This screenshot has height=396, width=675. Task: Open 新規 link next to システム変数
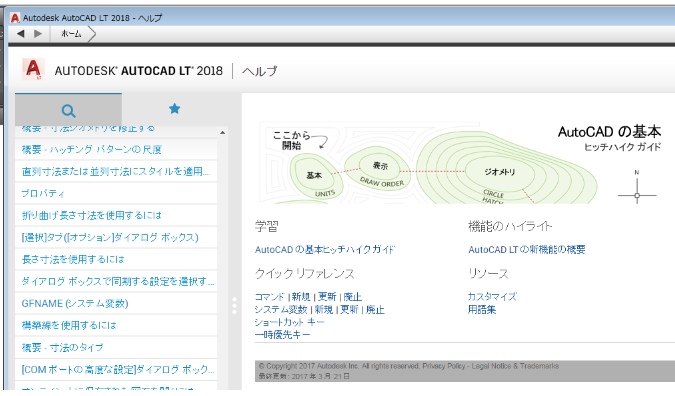[x=323, y=309]
